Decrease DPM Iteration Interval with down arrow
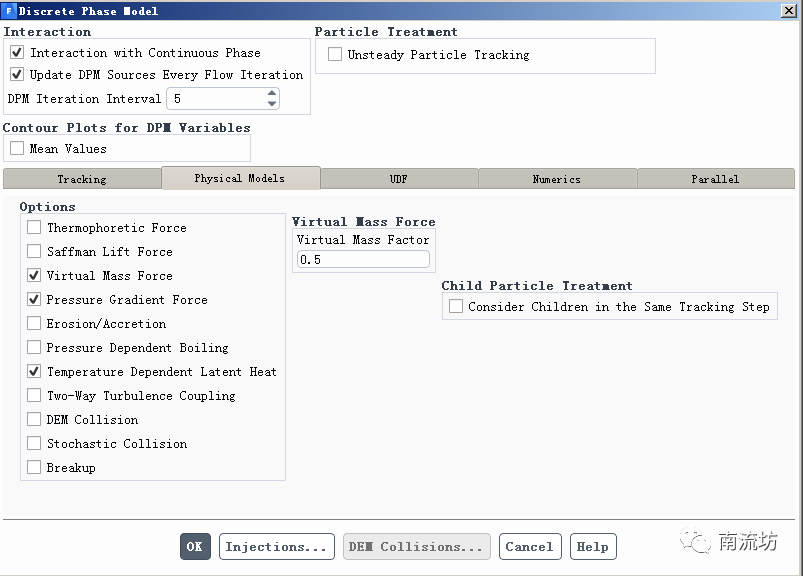 272,103
